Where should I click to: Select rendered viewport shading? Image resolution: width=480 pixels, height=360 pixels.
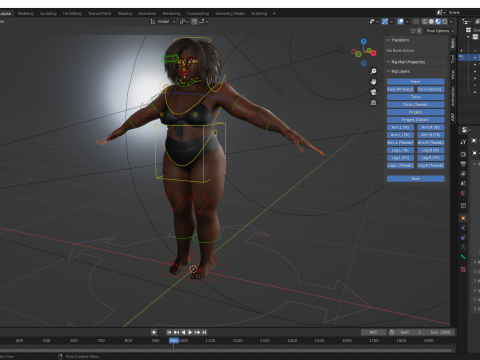click(x=444, y=21)
